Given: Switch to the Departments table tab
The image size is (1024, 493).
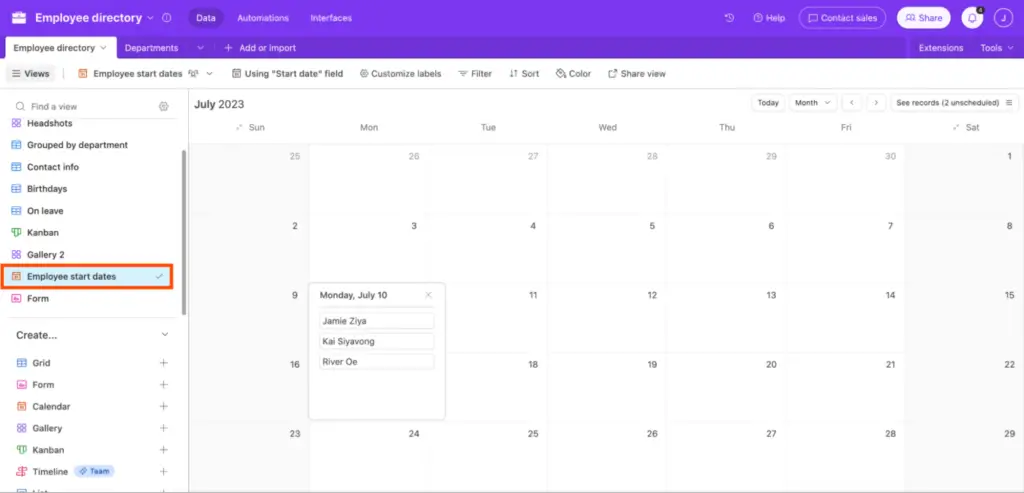Looking at the screenshot, I should coord(152,48).
